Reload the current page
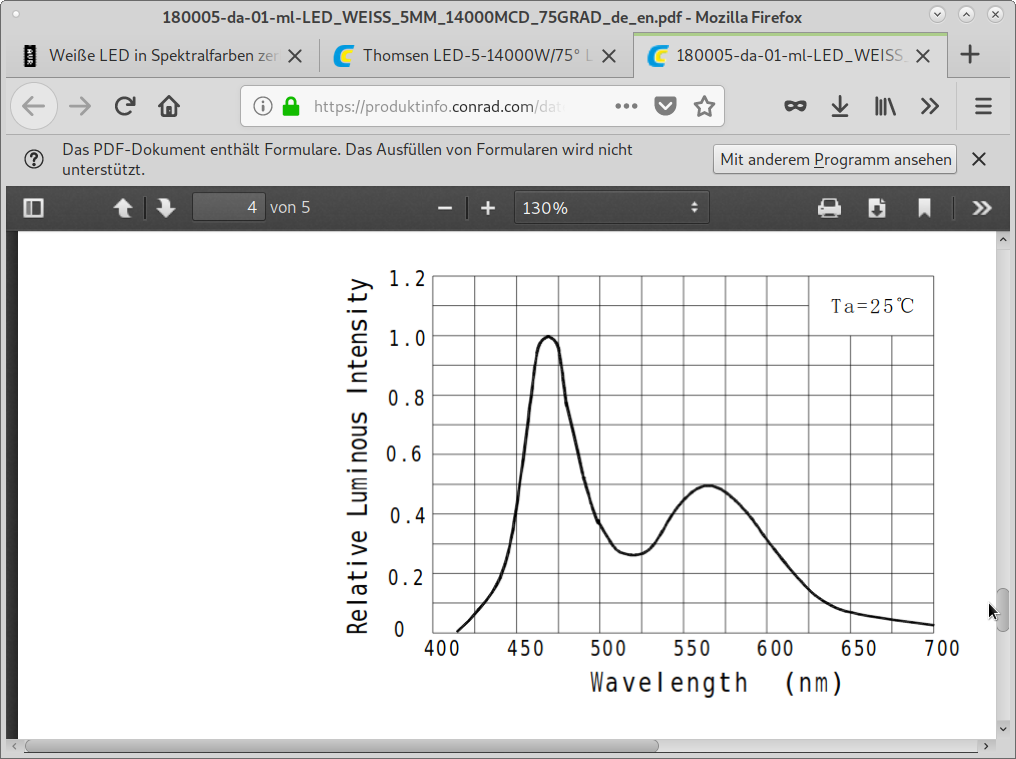 (125, 106)
